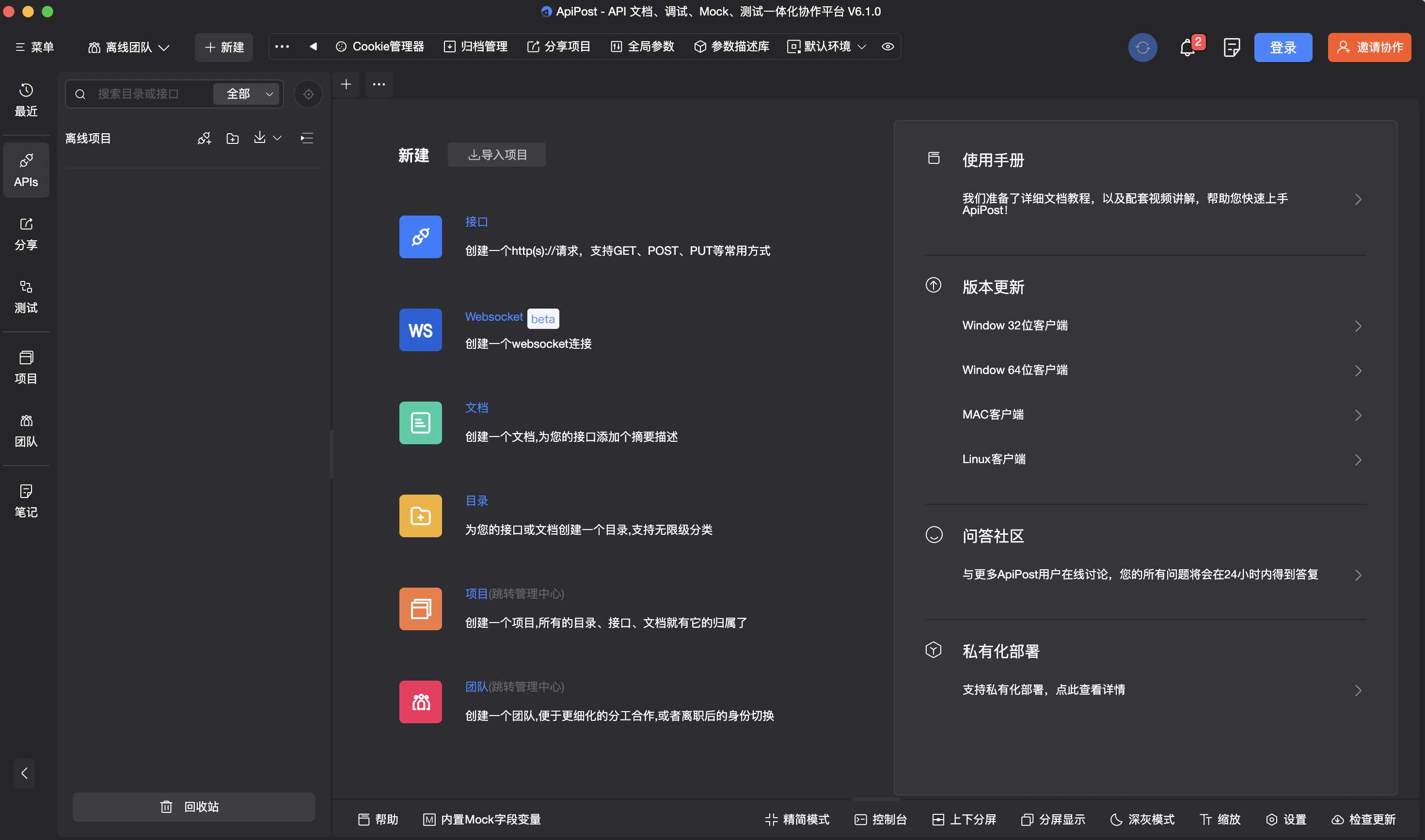Select the APIs sidebar icon

(26, 170)
